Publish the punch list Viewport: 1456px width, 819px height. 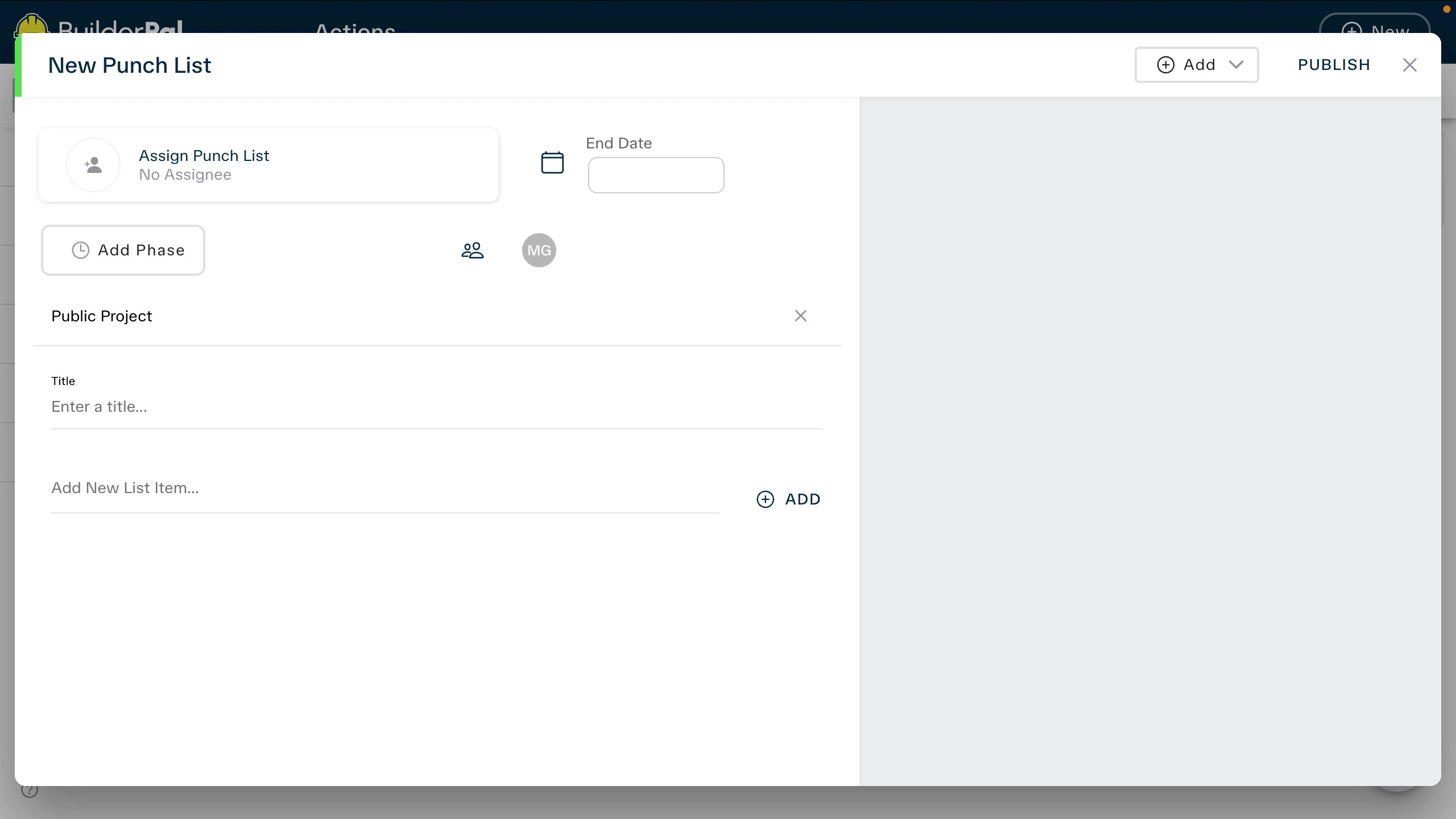click(1334, 65)
